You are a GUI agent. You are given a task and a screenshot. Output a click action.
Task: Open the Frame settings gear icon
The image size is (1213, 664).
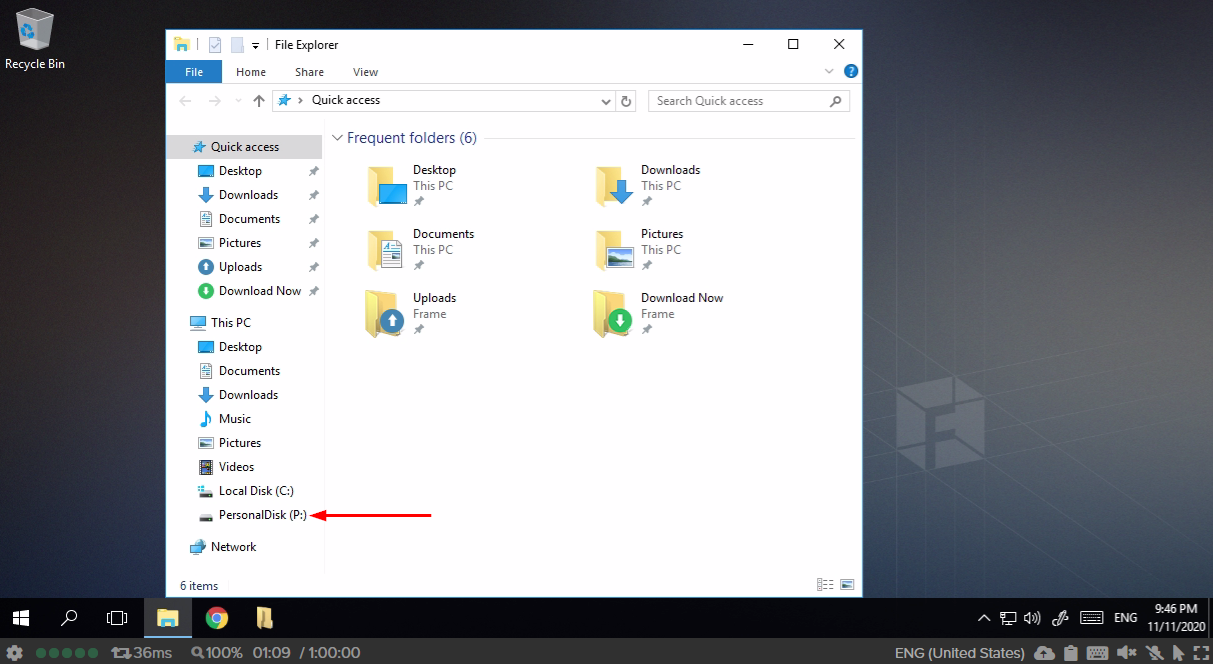[15, 653]
